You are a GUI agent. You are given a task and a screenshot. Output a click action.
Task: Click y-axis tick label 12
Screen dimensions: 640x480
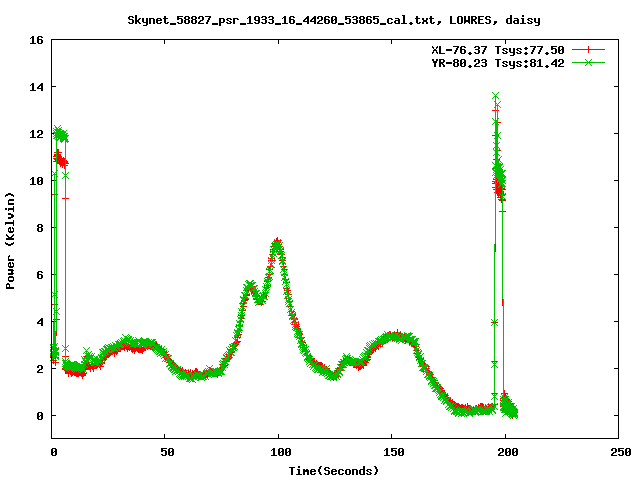pos(36,134)
